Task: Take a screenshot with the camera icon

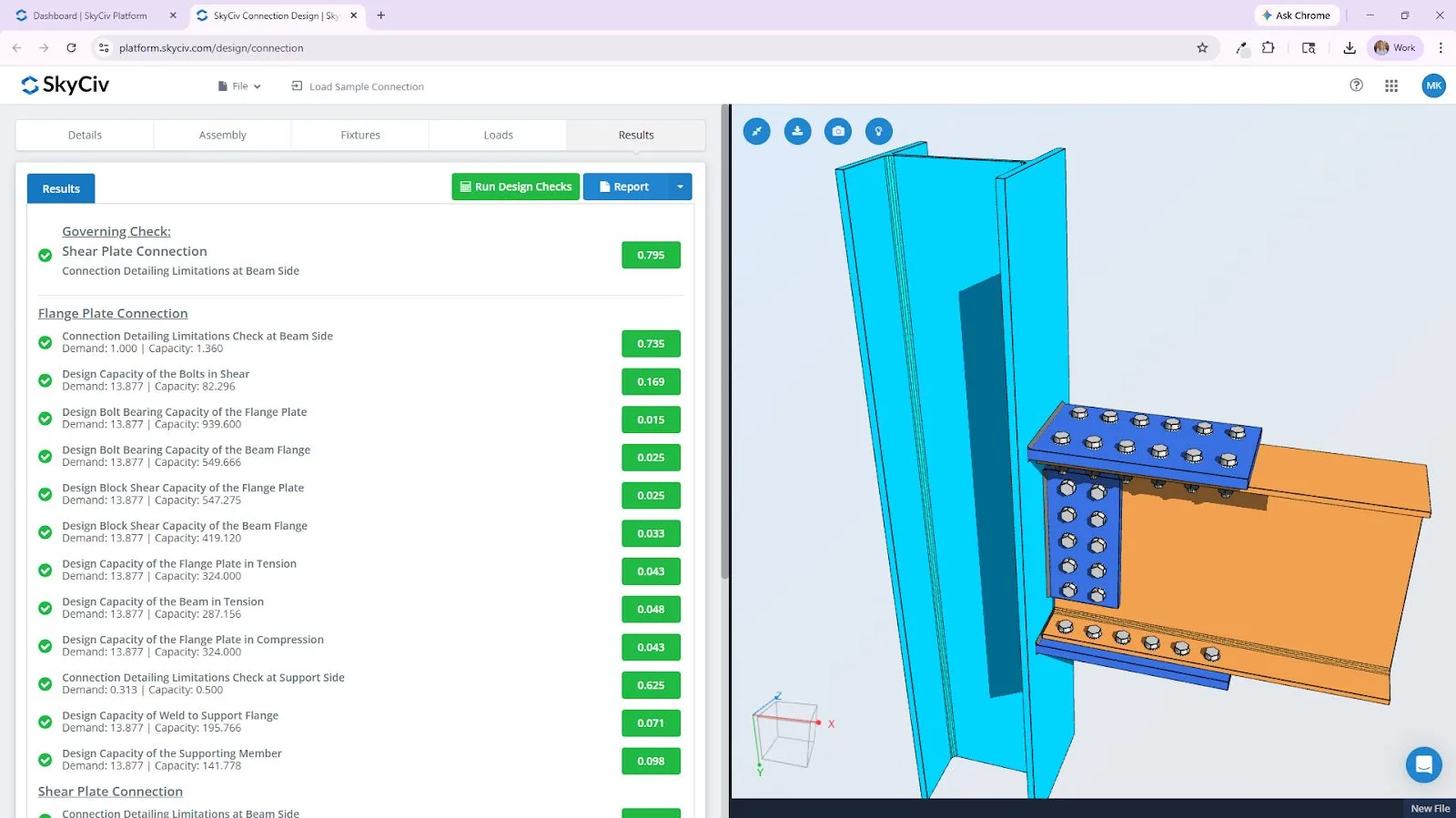Action: 838,131
